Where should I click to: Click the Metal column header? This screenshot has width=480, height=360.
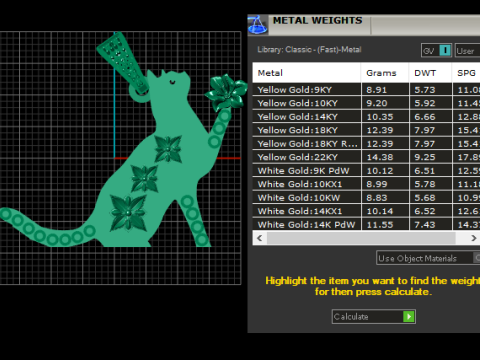(306, 73)
